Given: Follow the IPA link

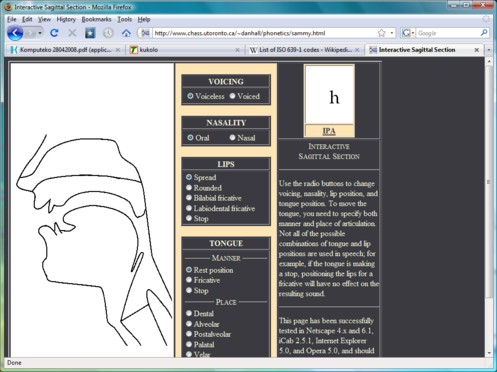Looking at the screenshot, I should pos(329,131).
